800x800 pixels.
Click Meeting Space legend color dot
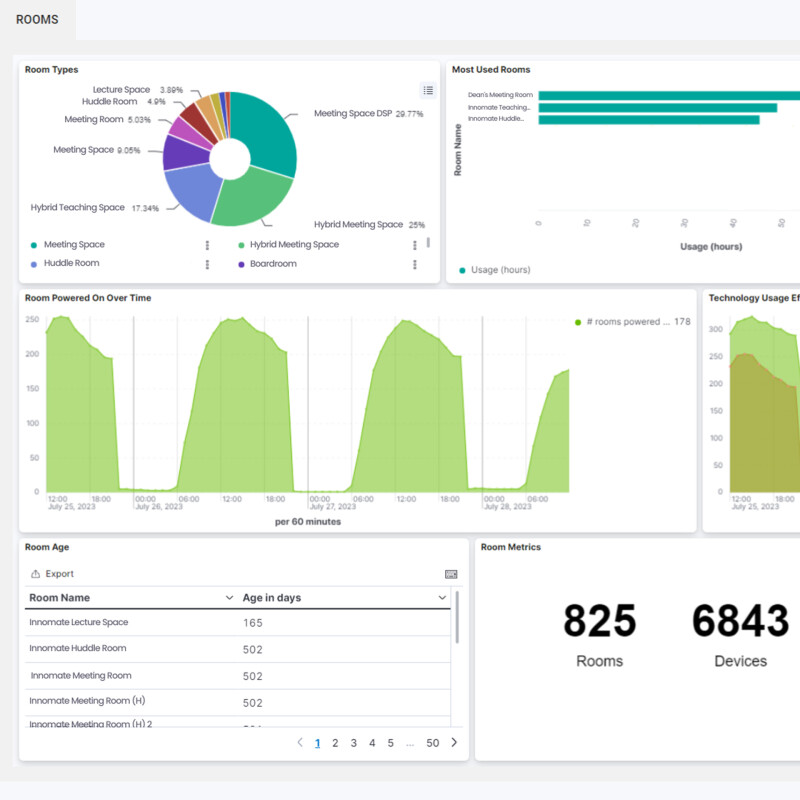click(x=34, y=245)
